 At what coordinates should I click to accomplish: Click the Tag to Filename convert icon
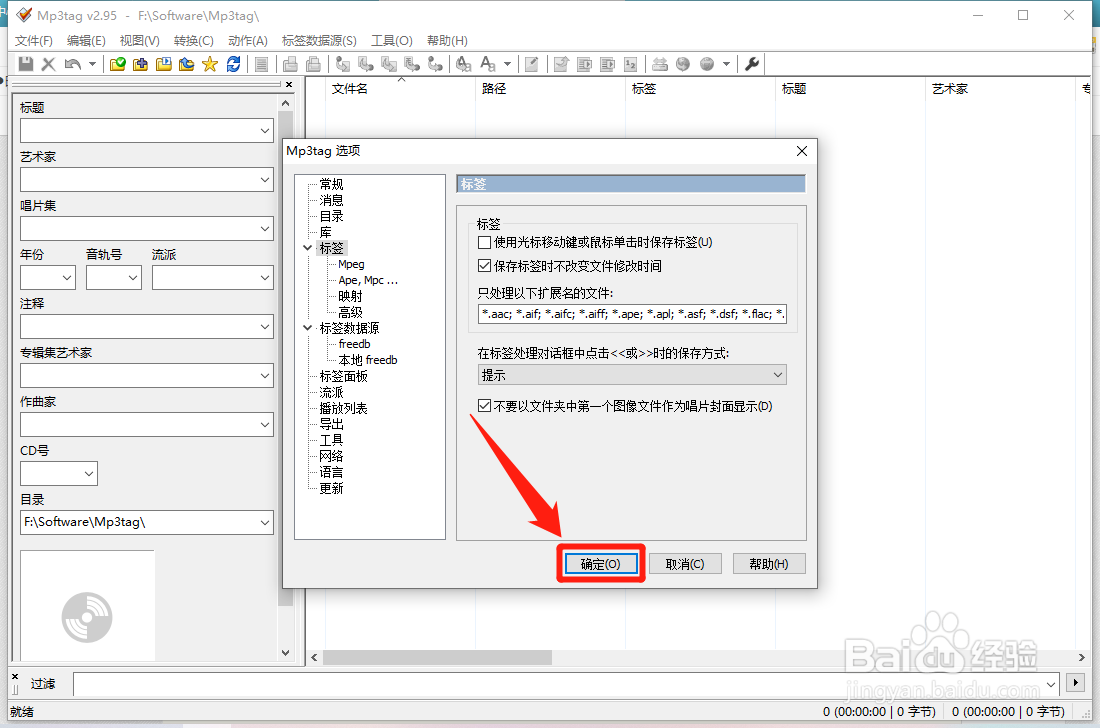[x=343, y=64]
